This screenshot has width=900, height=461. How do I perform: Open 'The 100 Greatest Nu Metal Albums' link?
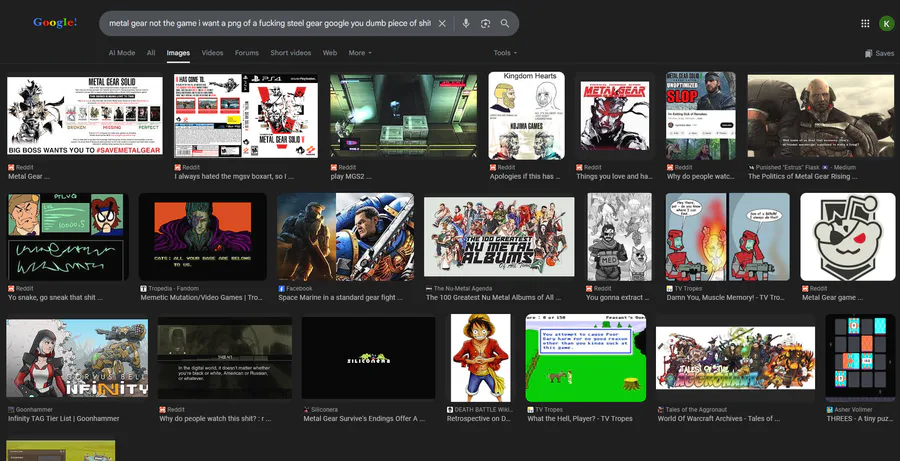(x=493, y=298)
